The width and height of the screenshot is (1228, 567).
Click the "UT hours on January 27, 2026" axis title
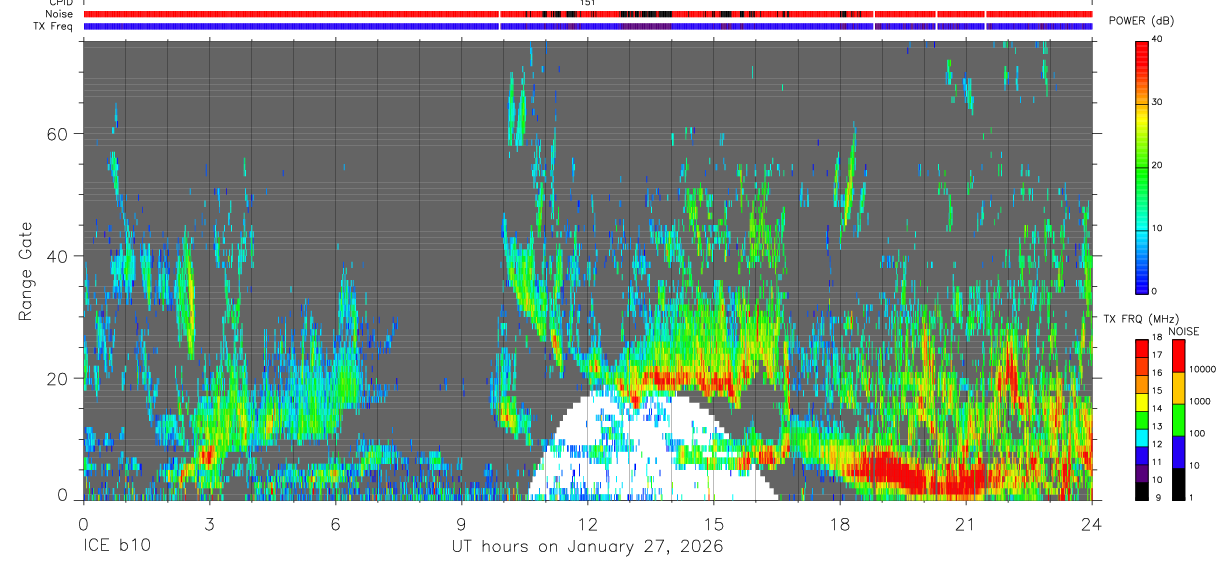tap(586, 547)
